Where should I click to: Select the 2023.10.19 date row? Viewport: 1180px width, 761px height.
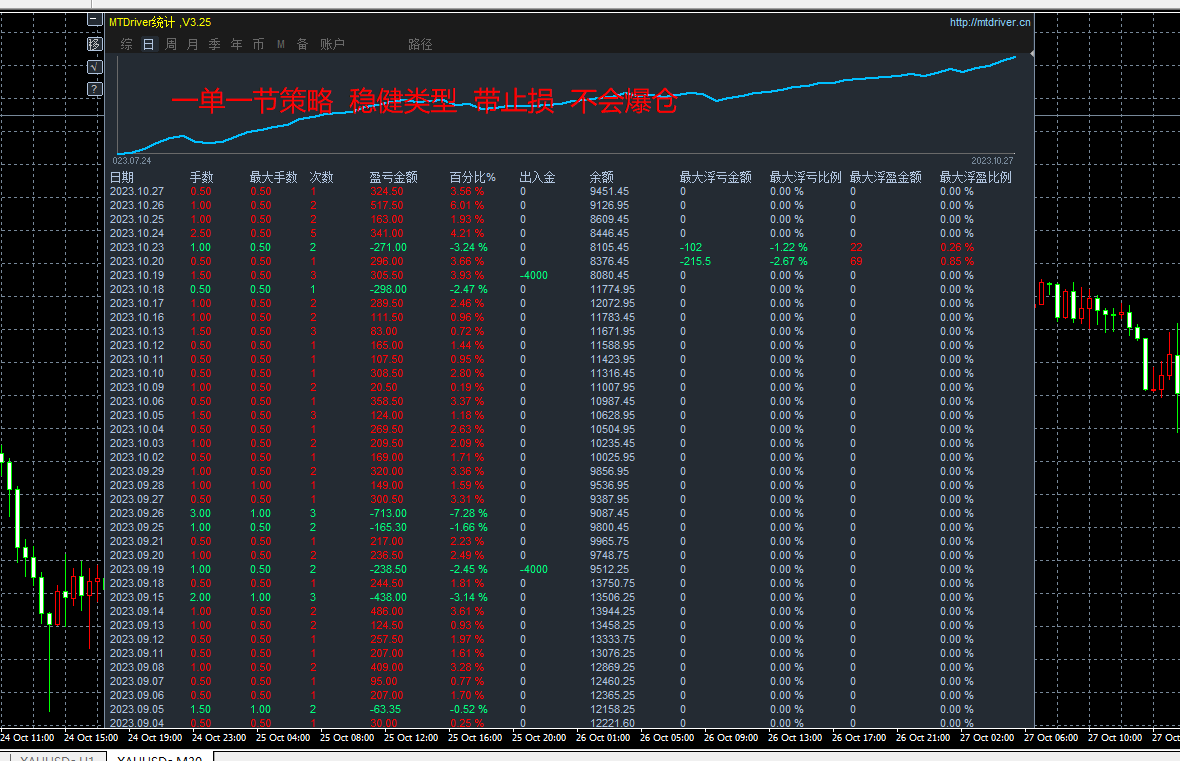(x=137, y=275)
